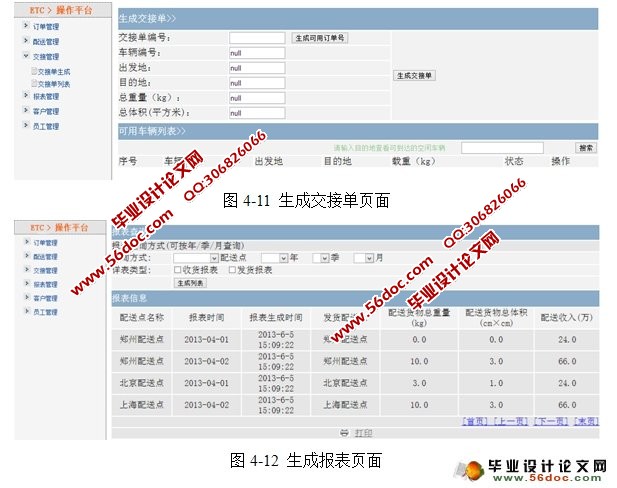
Task: Click the page icon beside 交接单列表
Action: (33, 84)
